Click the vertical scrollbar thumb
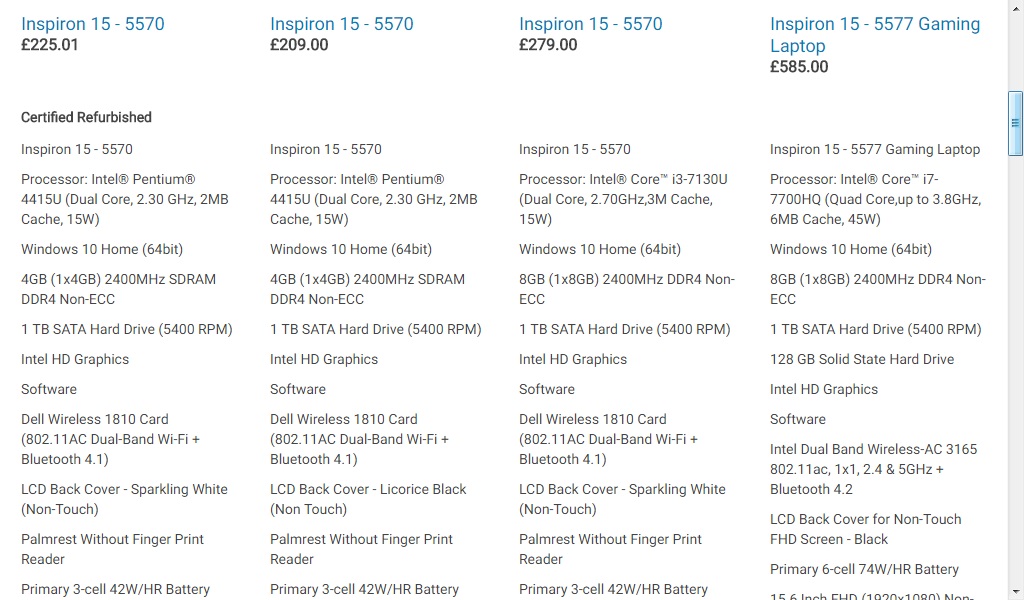This screenshot has width=1024, height=600. (1015, 123)
